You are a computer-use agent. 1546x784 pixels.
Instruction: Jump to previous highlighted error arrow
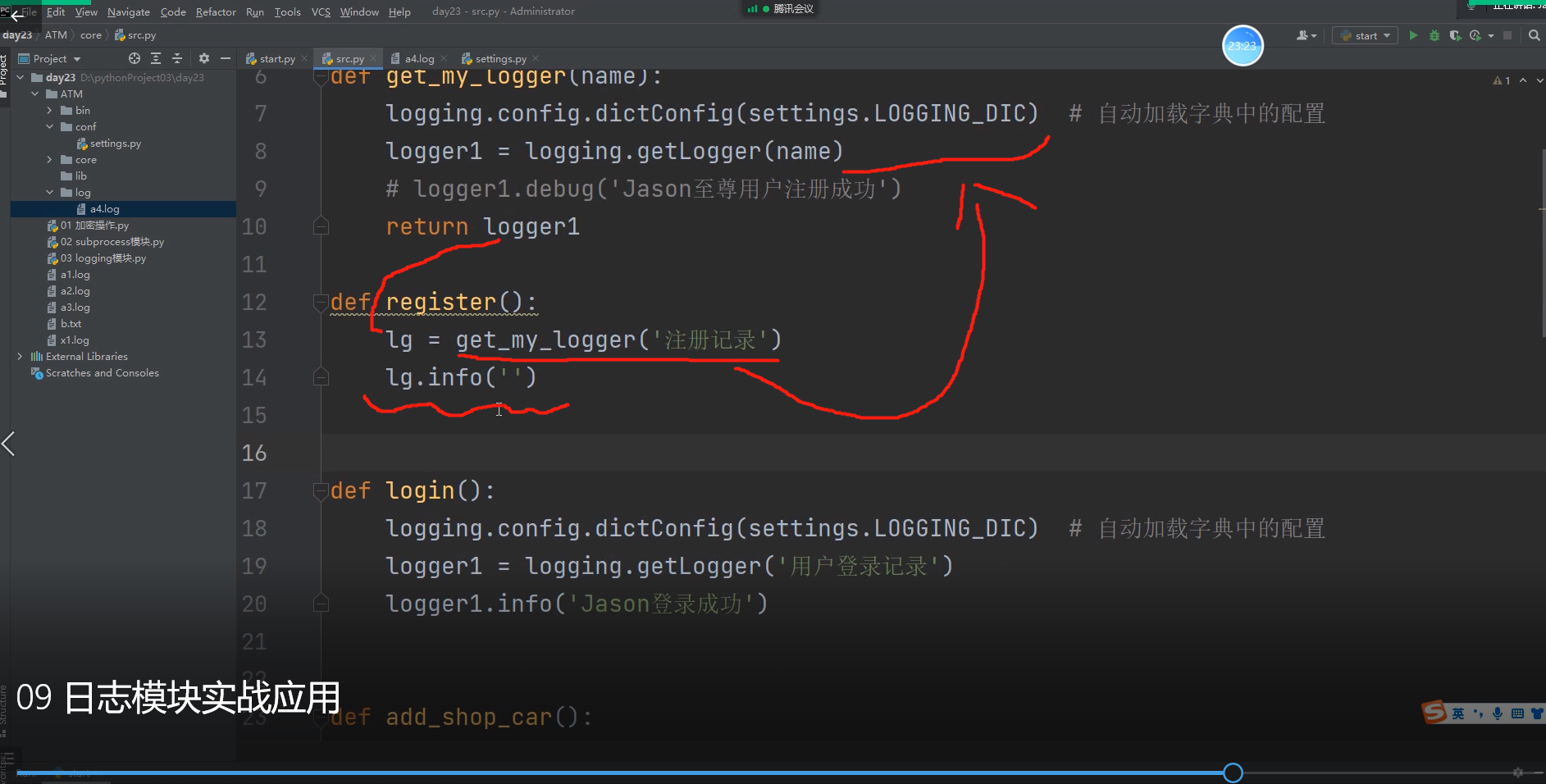(x=1523, y=80)
